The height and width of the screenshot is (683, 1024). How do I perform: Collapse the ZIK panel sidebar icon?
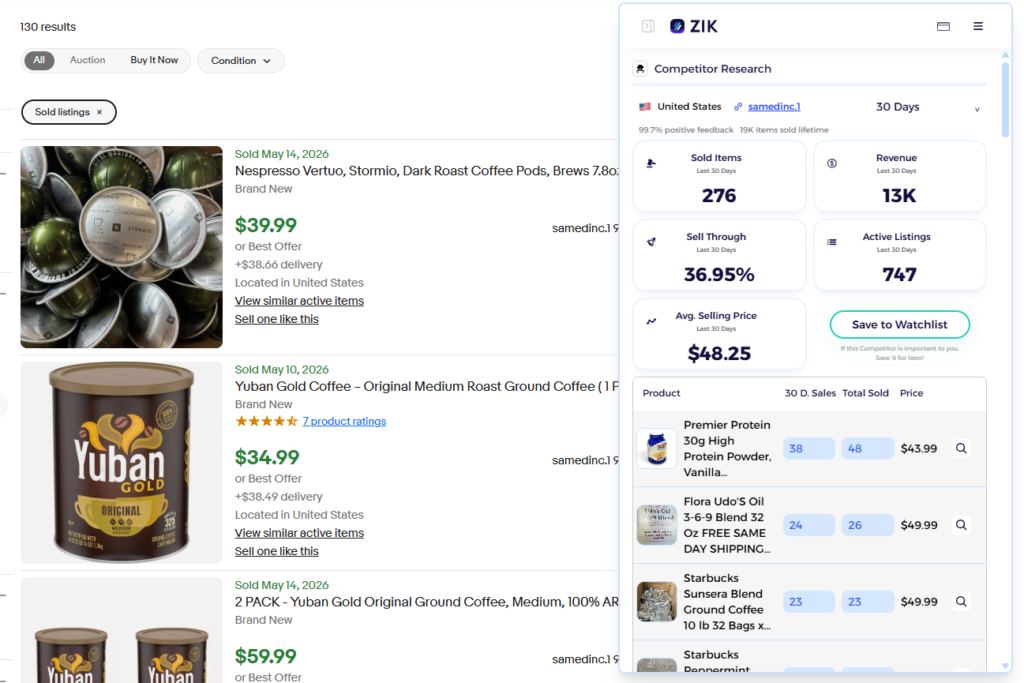tap(648, 26)
